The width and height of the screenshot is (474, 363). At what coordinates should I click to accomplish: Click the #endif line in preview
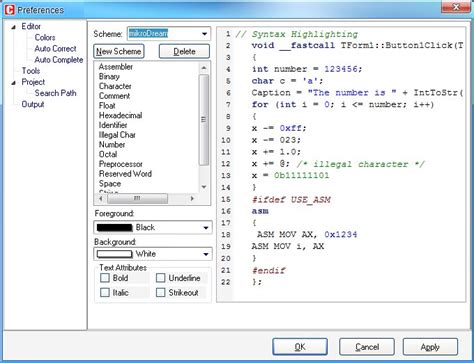(269, 270)
